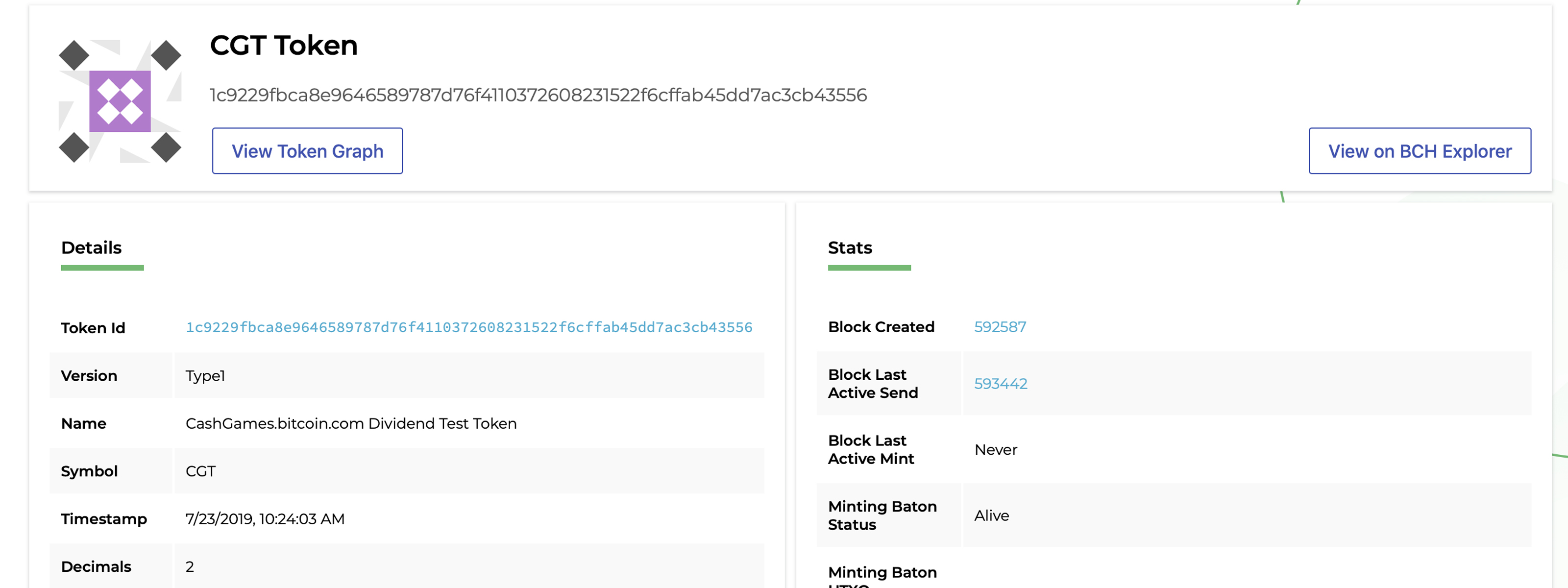
Task: Open Block Created link 592587
Action: tap(1000, 327)
